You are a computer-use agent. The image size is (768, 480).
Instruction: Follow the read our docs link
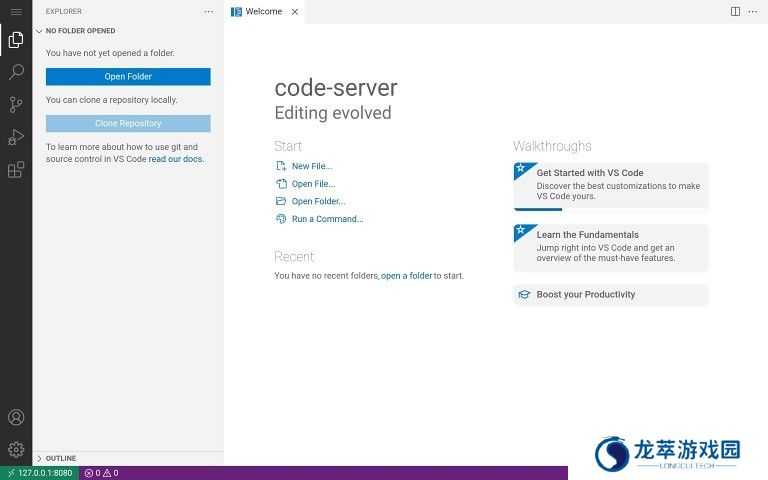pos(175,159)
